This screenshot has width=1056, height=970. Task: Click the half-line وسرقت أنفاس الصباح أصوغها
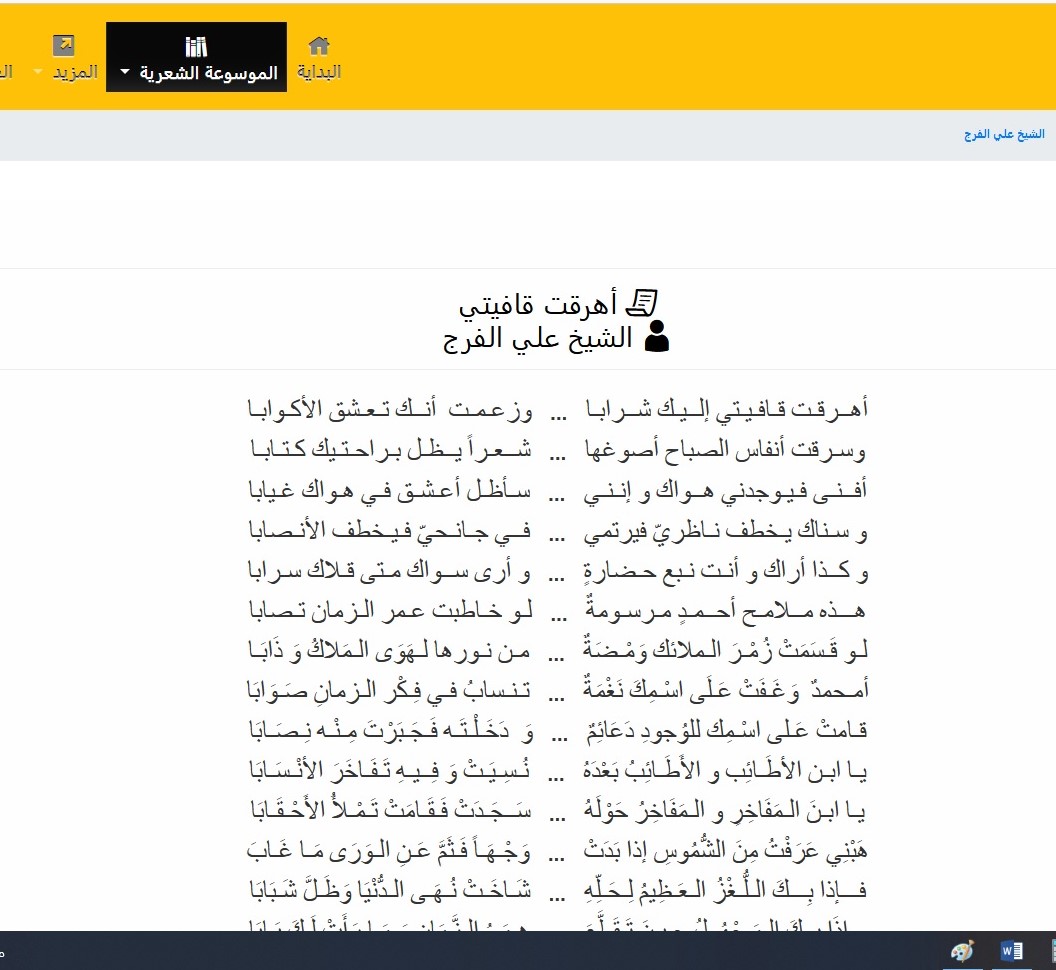click(725, 449)
